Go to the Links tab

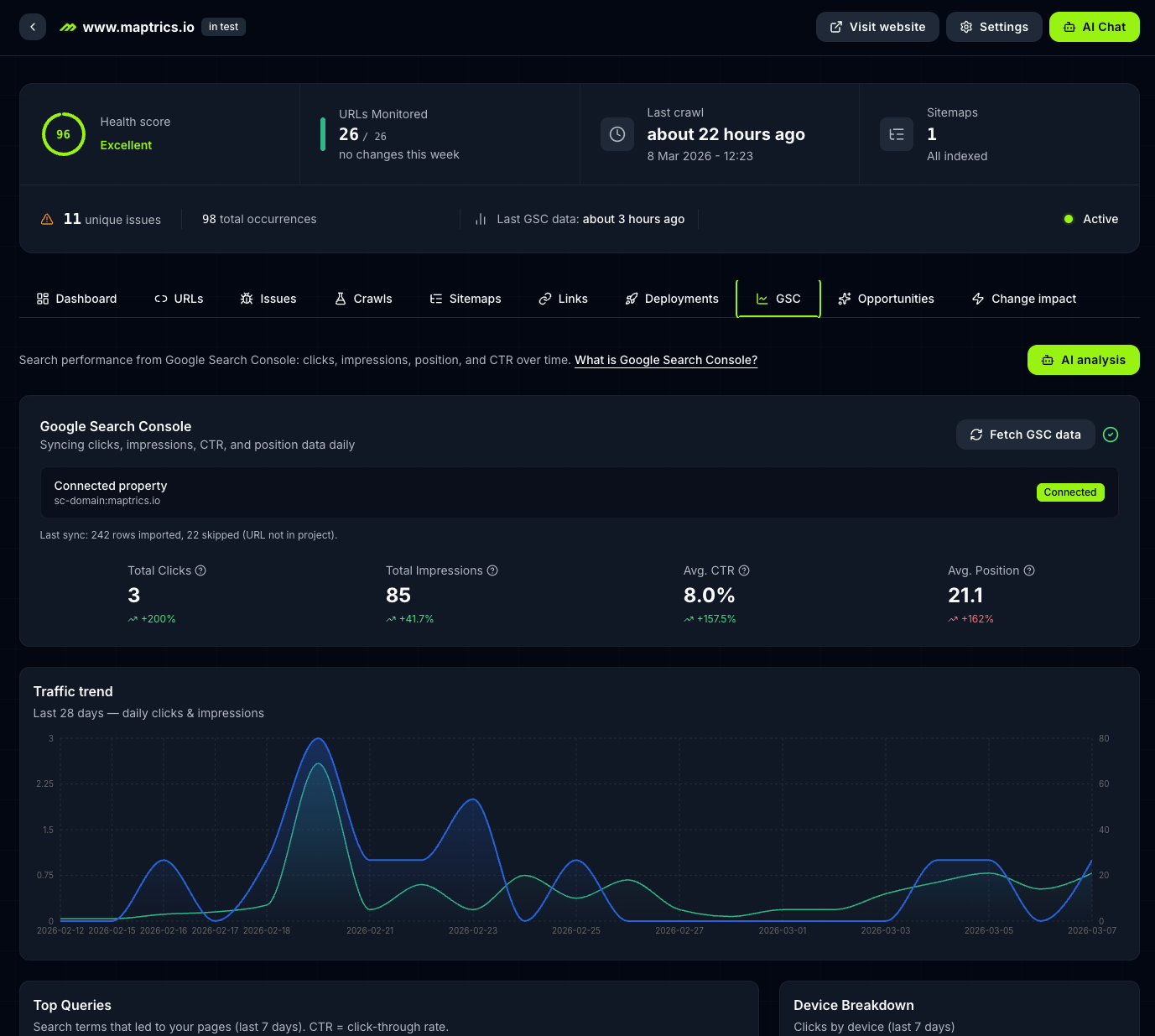point(563,299)
